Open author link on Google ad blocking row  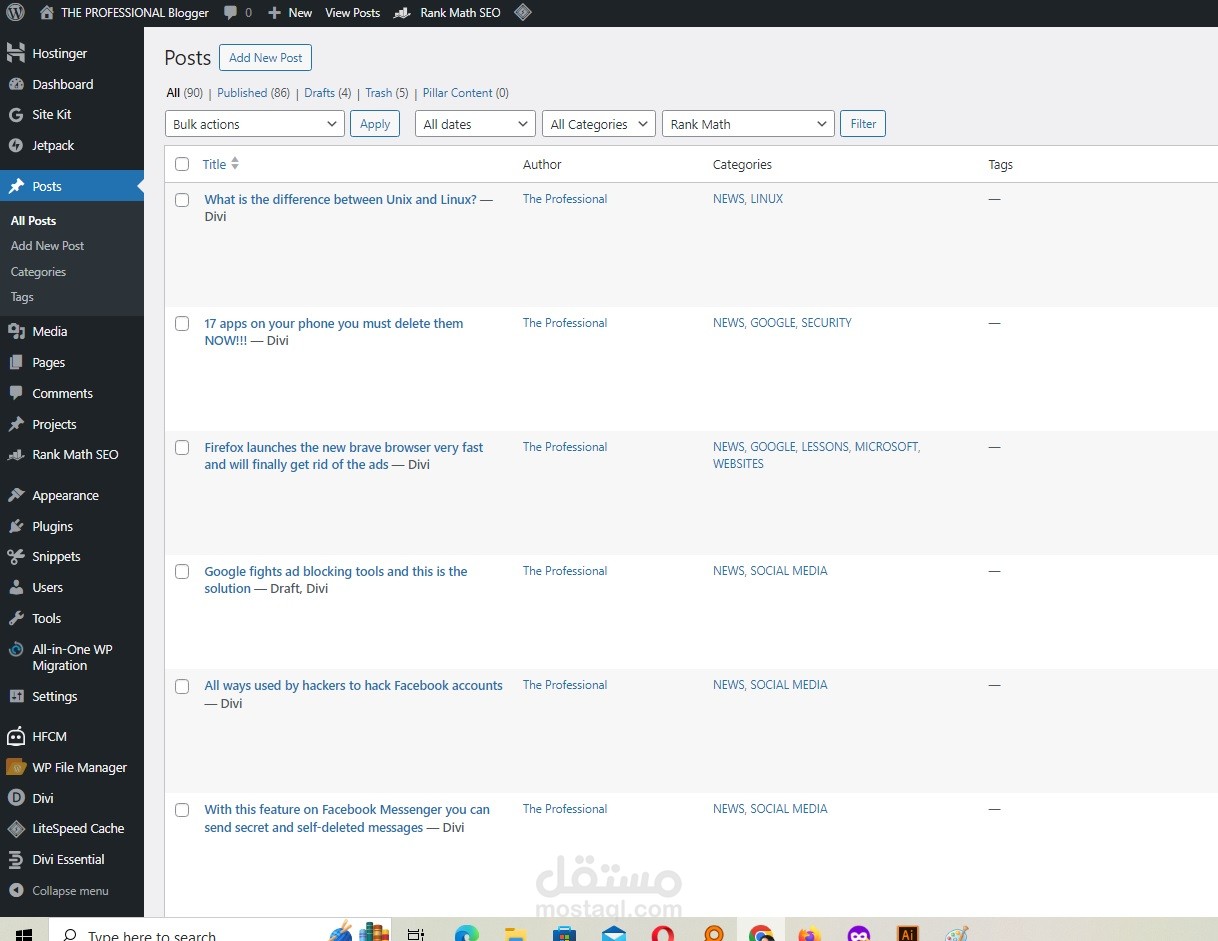[565, 571]
